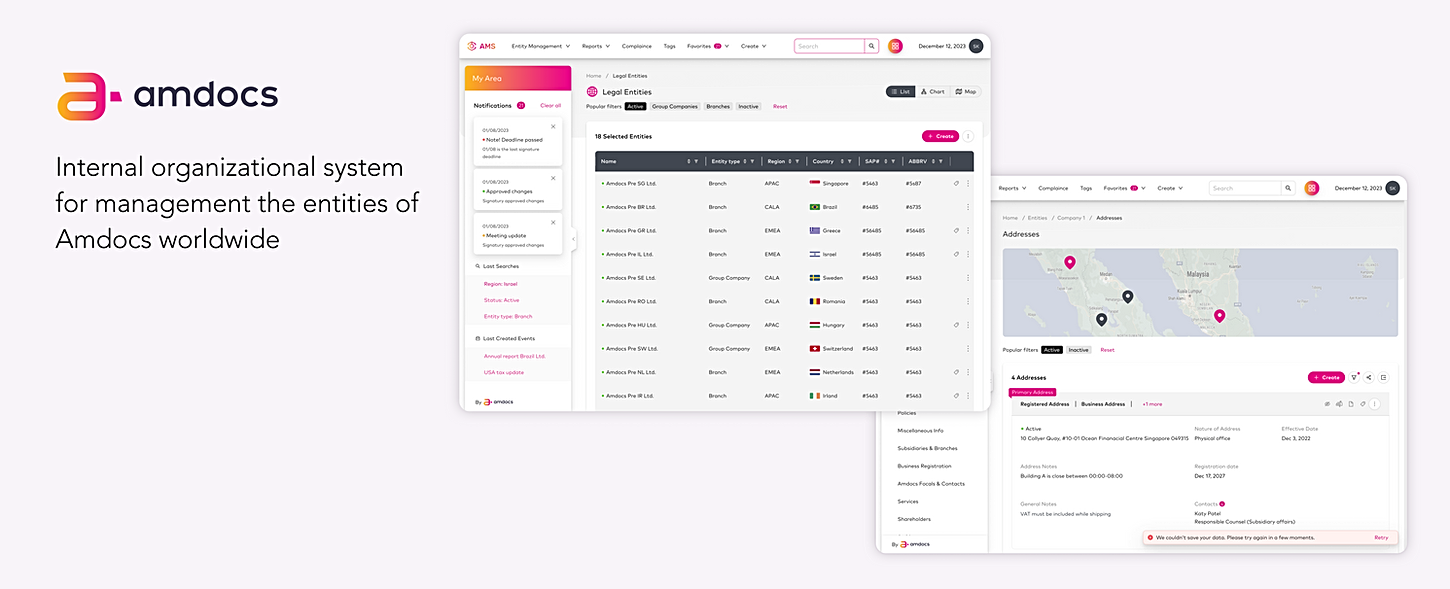The image size is (1450, 589).
Task: Open row menu for Amdocs Pre SW Ltd.
Action: pos(968,349)
